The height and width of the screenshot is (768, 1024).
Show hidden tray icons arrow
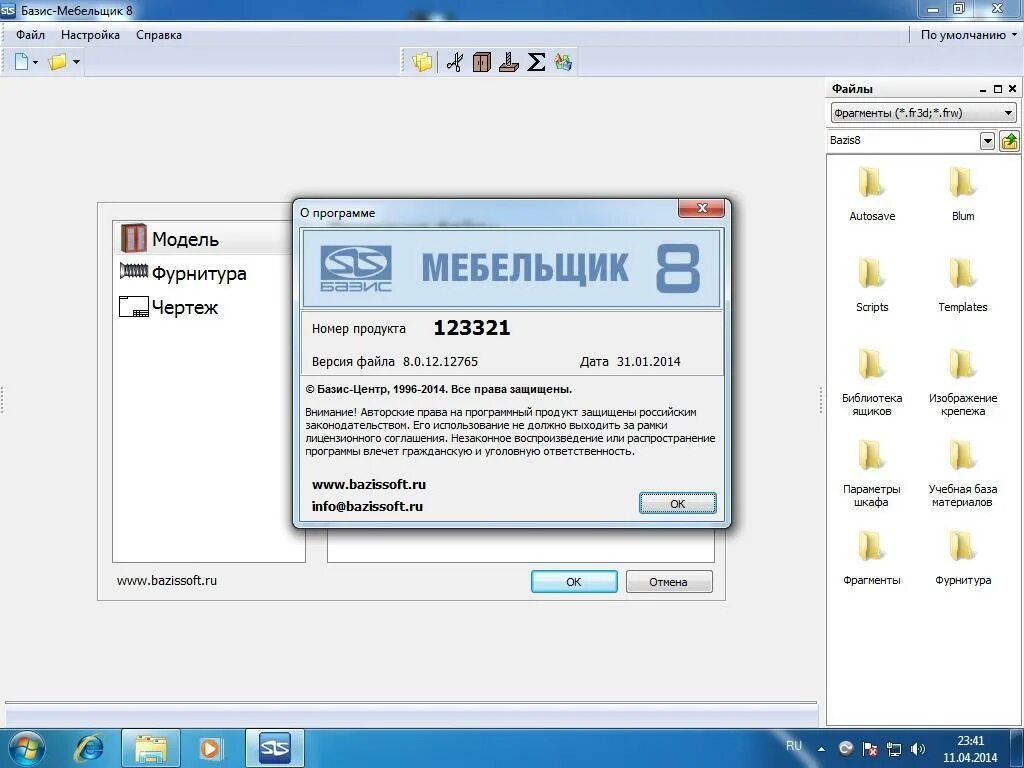(822, 749)
